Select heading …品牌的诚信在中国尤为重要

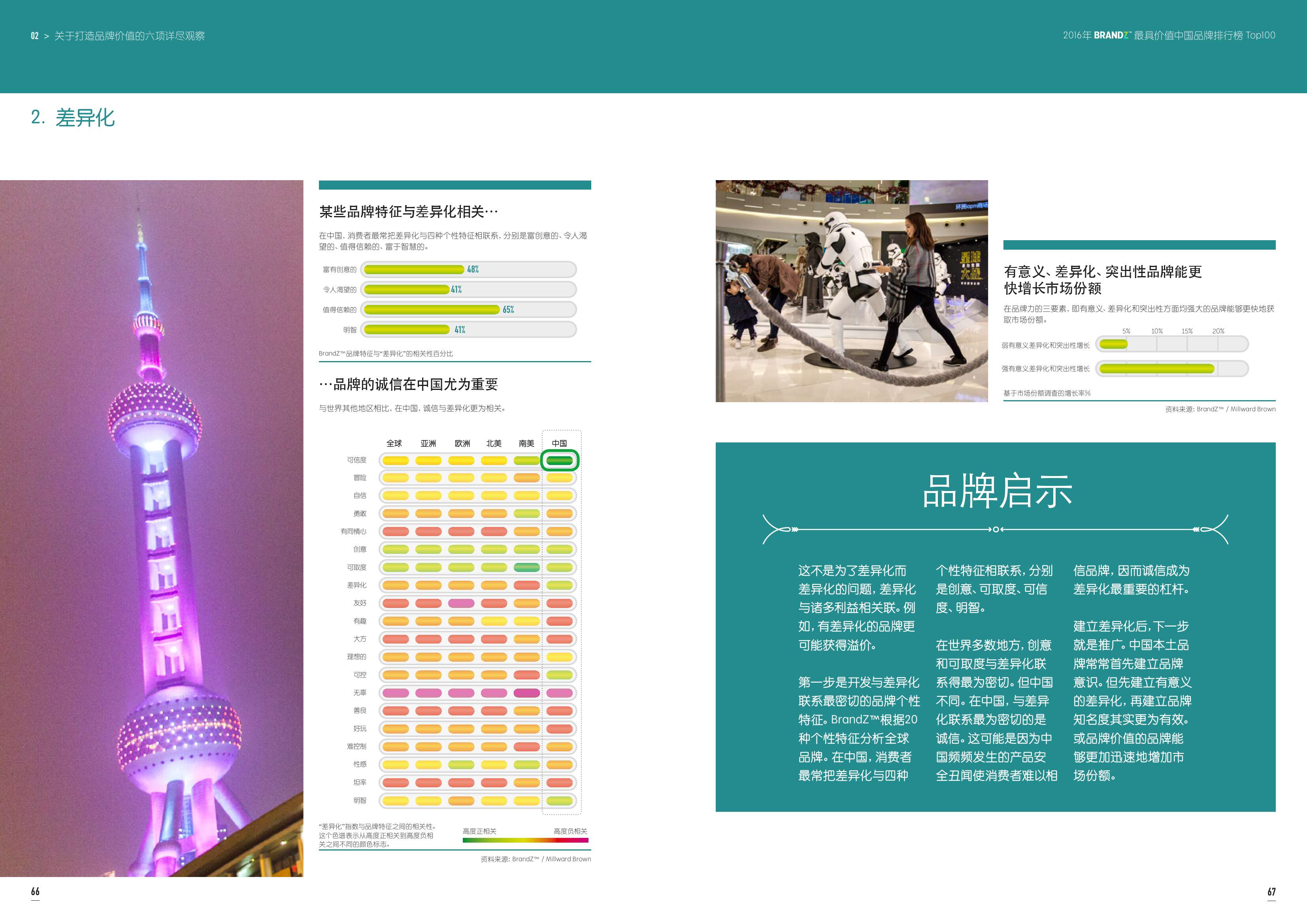pos(408,385)
